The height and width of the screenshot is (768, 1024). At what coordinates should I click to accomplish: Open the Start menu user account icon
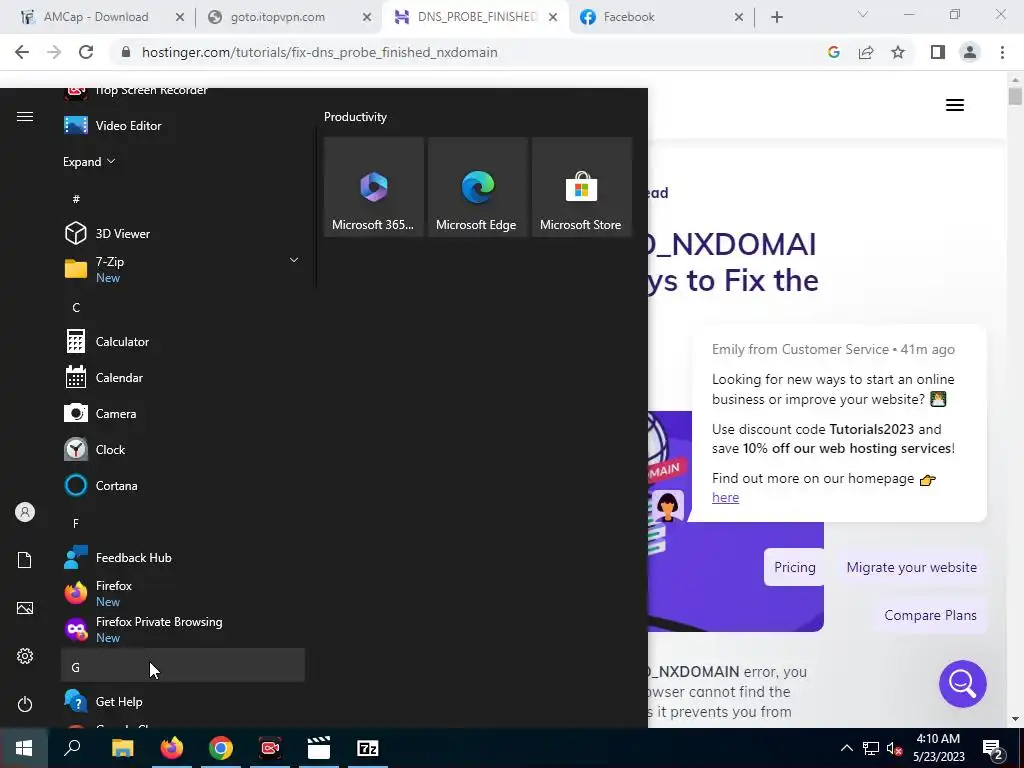click(x=25, y=512)
